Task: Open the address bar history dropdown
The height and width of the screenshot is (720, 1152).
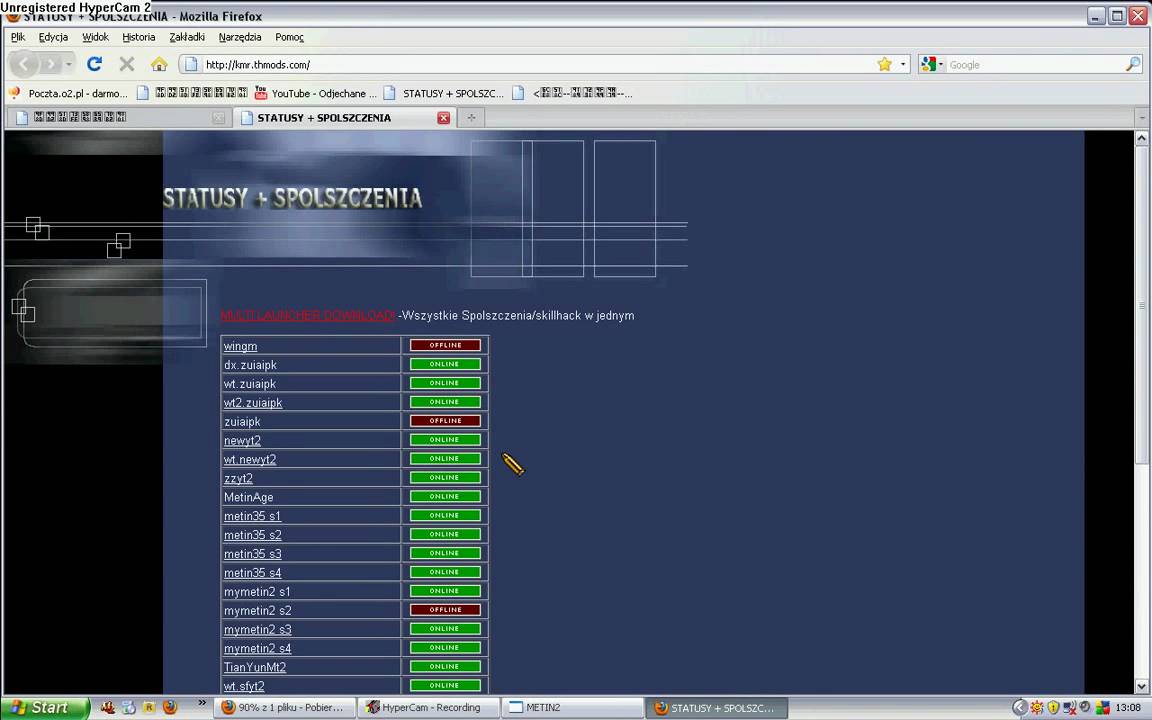Action: coord(903,65)
